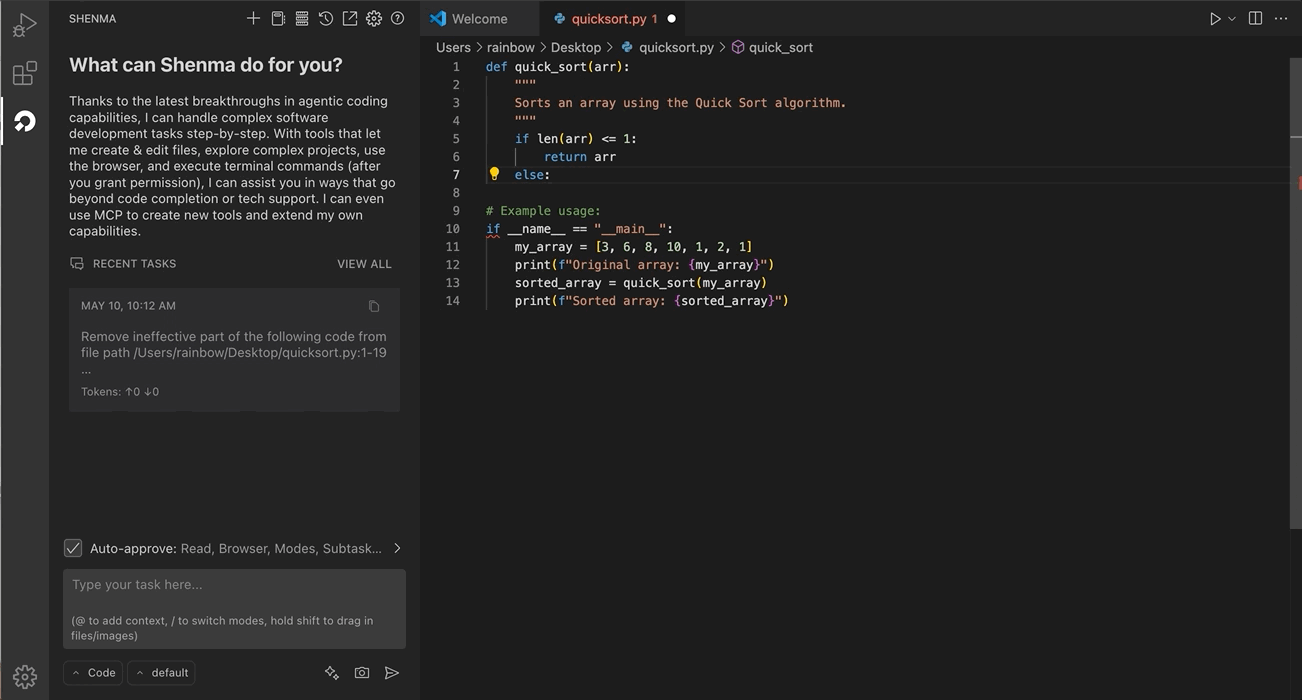
Task: Open the Shenma prompts notebook icon
Action: pyautogui.click(x=278, y=18)
